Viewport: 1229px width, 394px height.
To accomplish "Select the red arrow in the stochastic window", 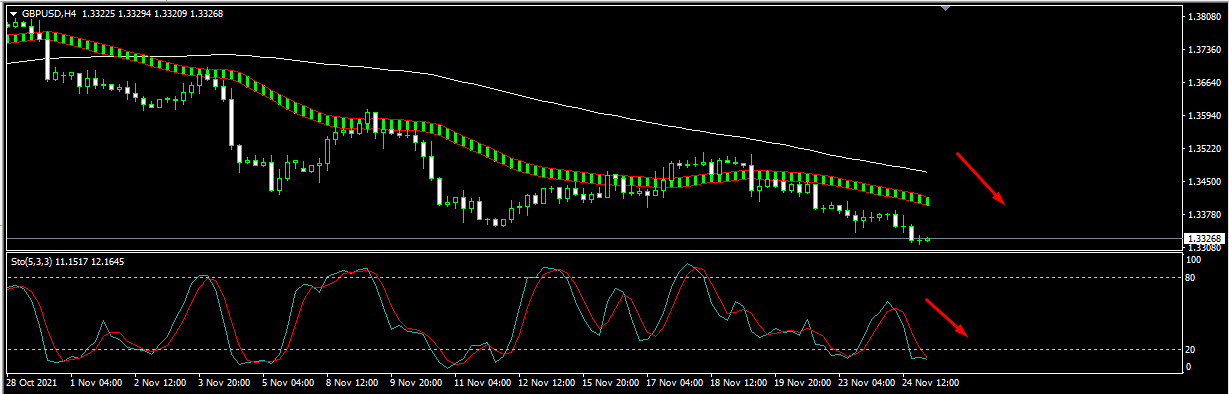I will click(946, 317).
